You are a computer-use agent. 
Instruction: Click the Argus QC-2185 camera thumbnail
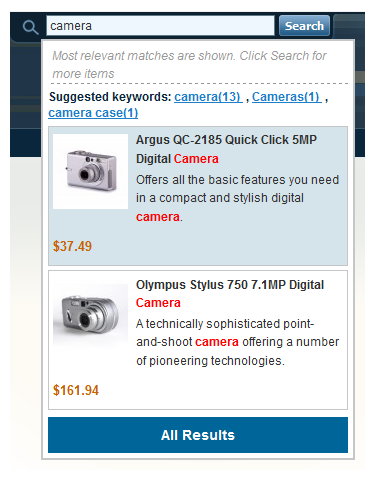[x=90, y=171]
